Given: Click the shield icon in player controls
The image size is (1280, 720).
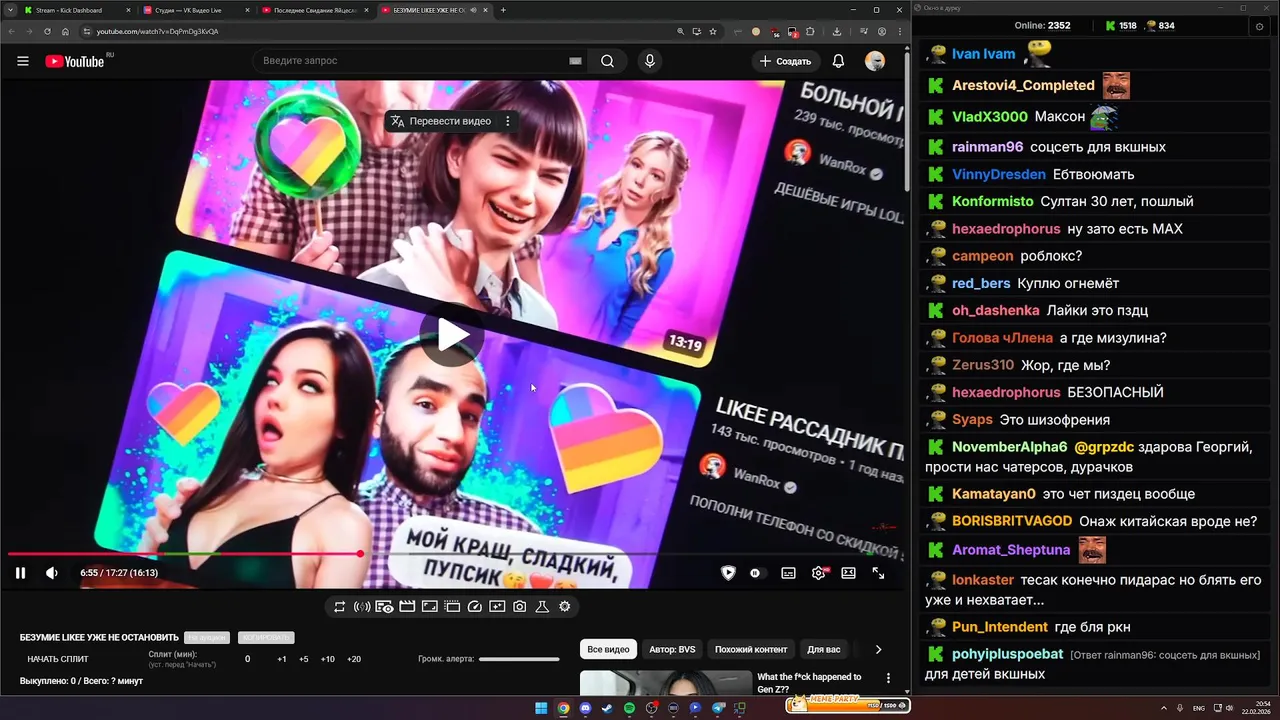Looking at the screenshot, I should coord(728,573).
